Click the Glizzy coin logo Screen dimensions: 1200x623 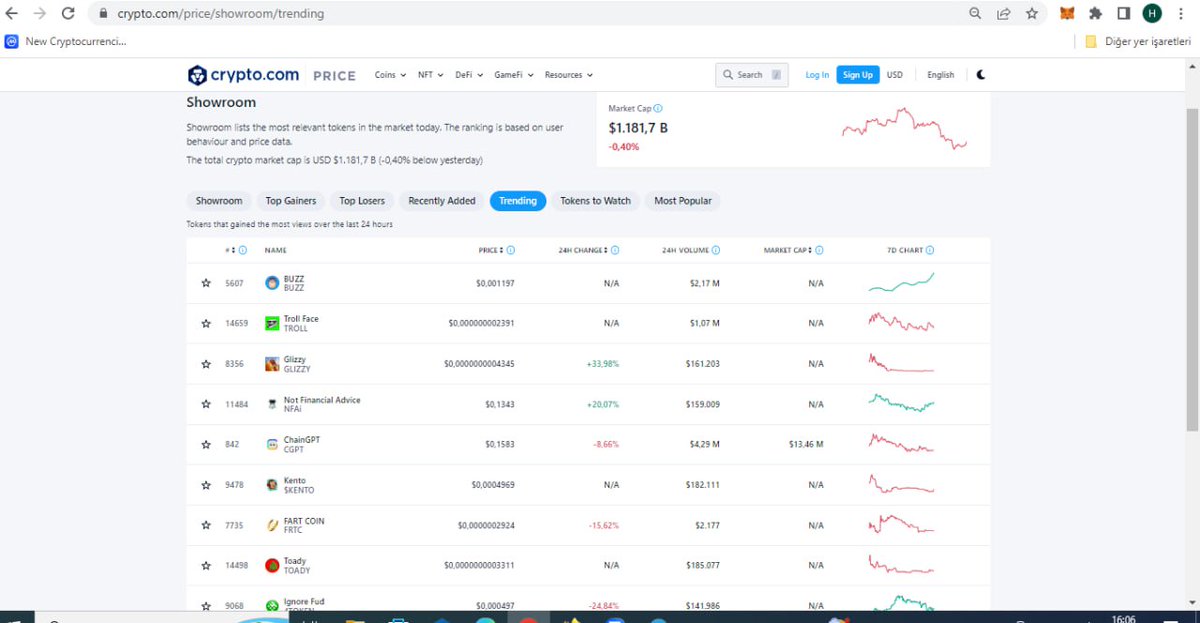coord(272,364)
